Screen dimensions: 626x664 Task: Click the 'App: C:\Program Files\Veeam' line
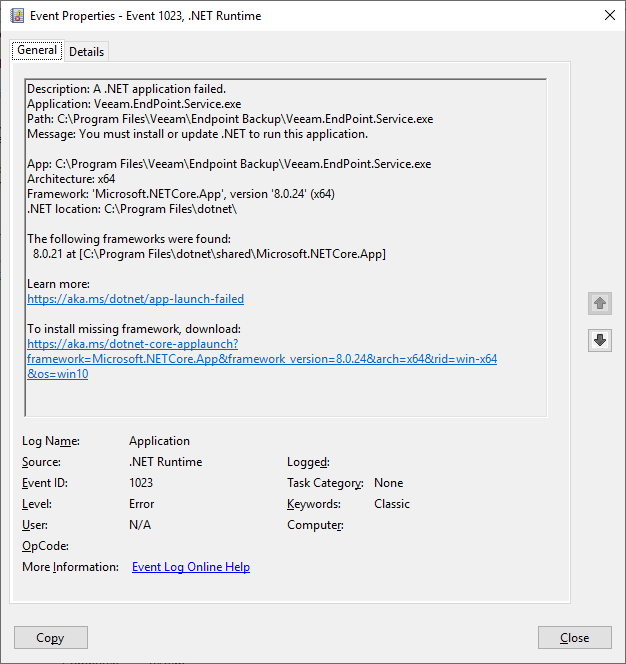click(x=229, y=164)
